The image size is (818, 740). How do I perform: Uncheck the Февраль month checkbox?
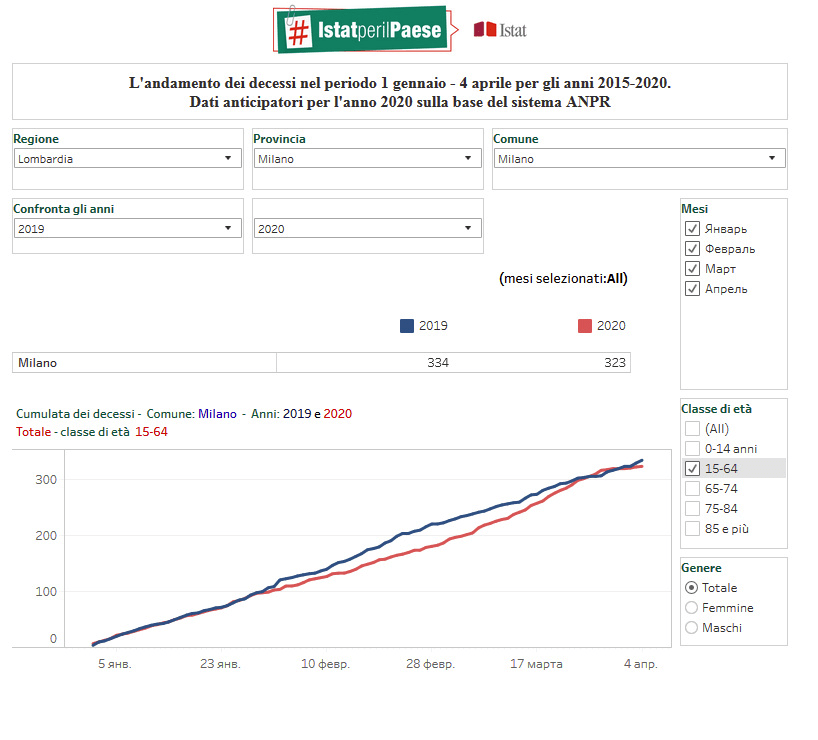coord(692,249)
